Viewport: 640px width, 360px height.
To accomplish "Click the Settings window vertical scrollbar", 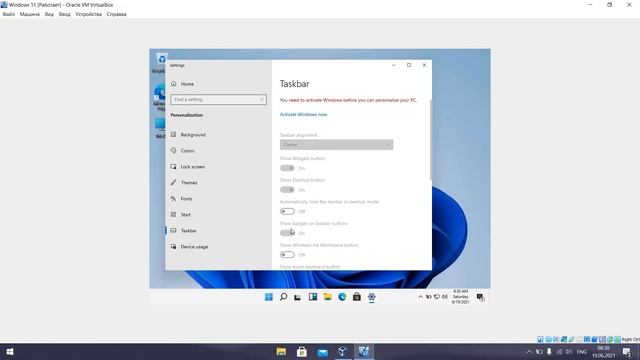I will click(x=430, y=140).
